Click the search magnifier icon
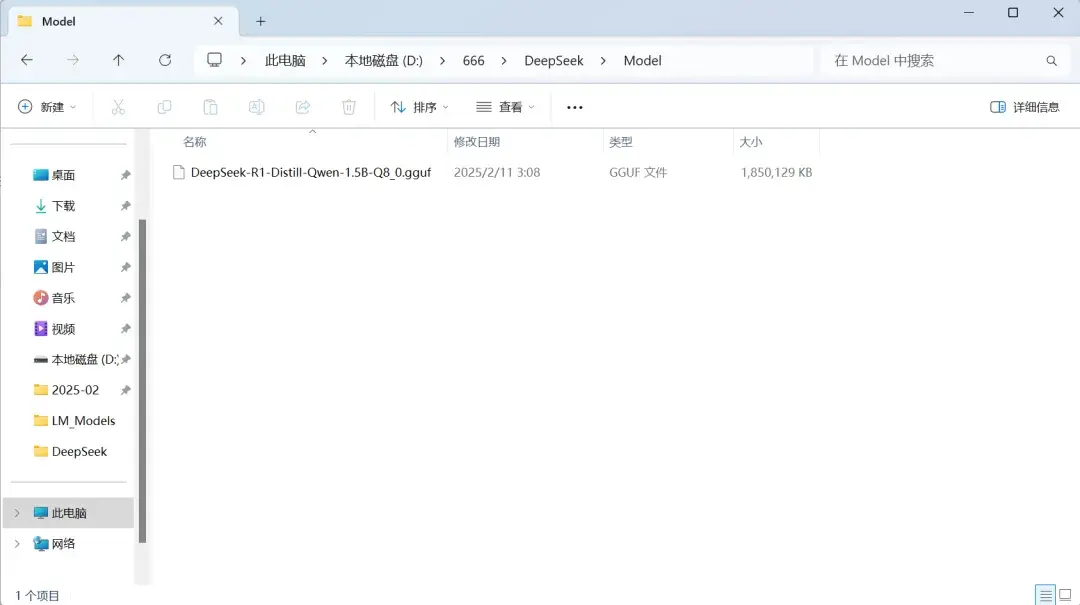 1051,61
